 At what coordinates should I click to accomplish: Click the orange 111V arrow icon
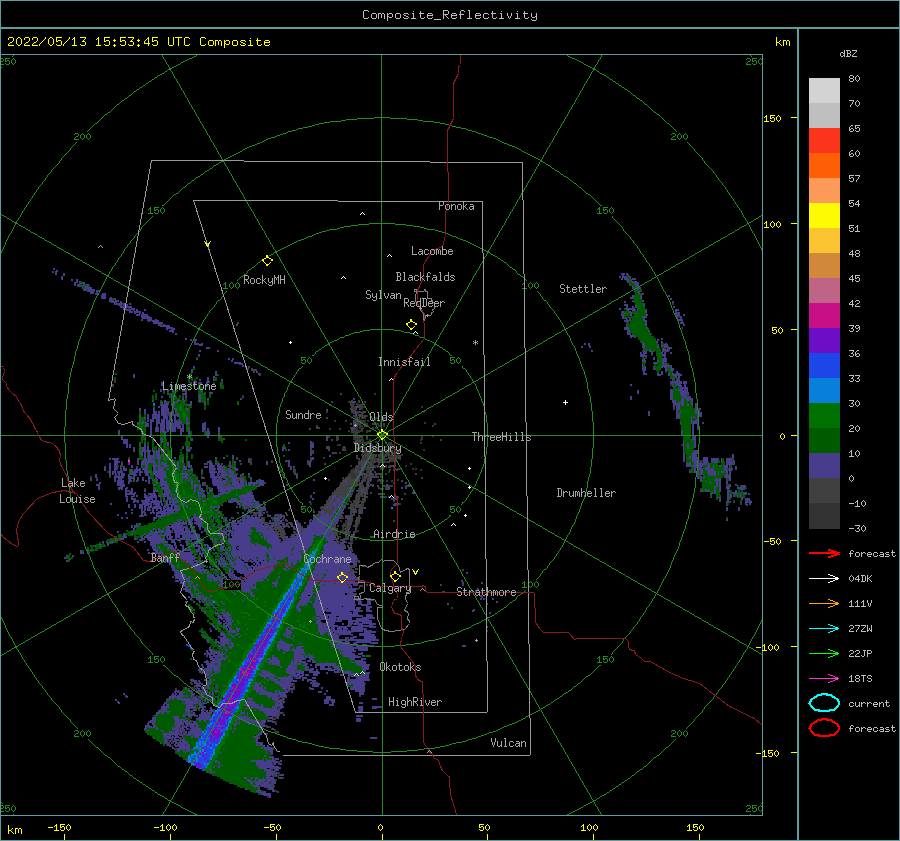point(824,603)
